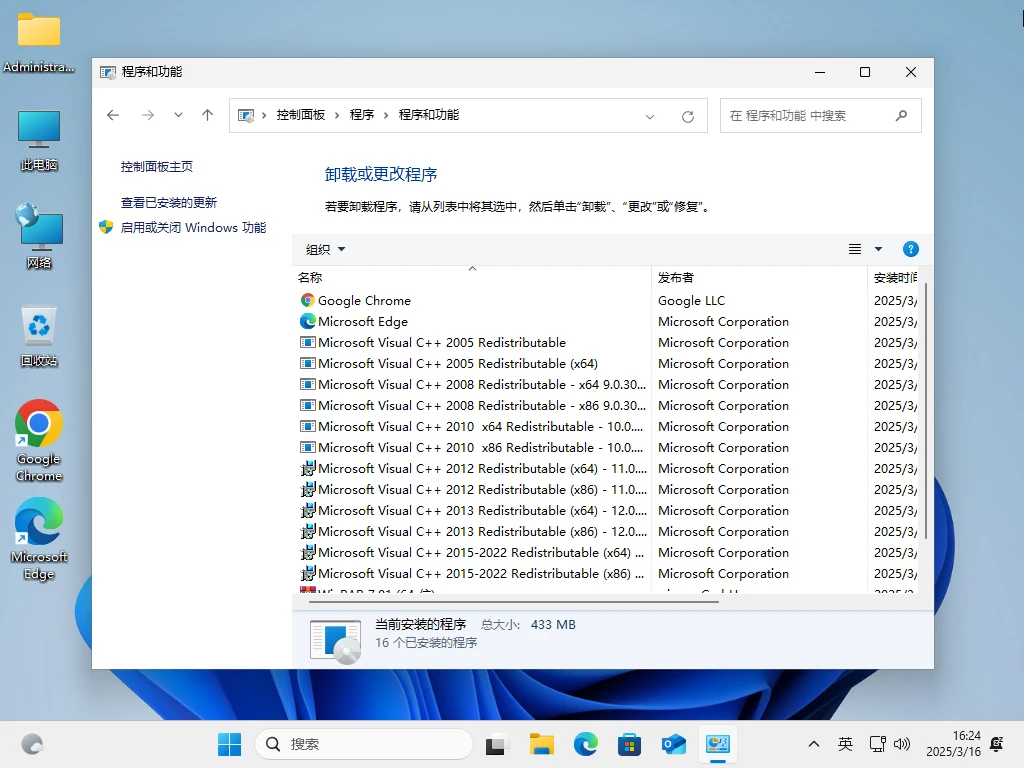Viewport: 1024px width, 768px height.
Task: Select Visual C++ 2008 Redistributable x64 row
Action: point(472,384)
